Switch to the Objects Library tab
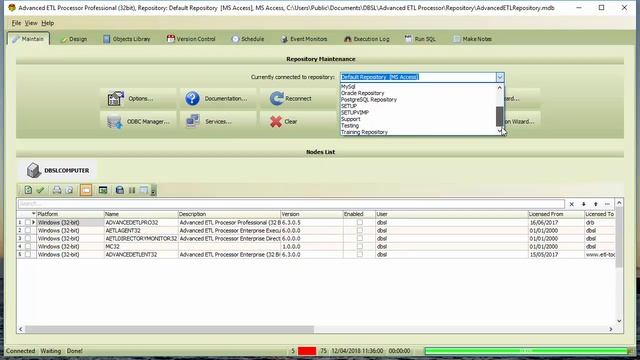Image resolution: width=640 pixels, height=360 pixels. tap(127, 39)
